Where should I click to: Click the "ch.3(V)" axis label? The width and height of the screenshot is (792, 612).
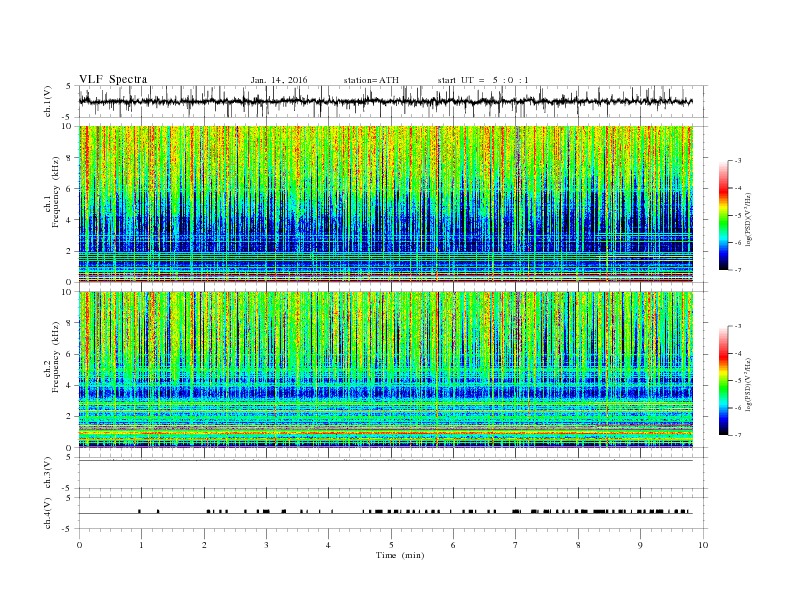[x=48, y=473]
